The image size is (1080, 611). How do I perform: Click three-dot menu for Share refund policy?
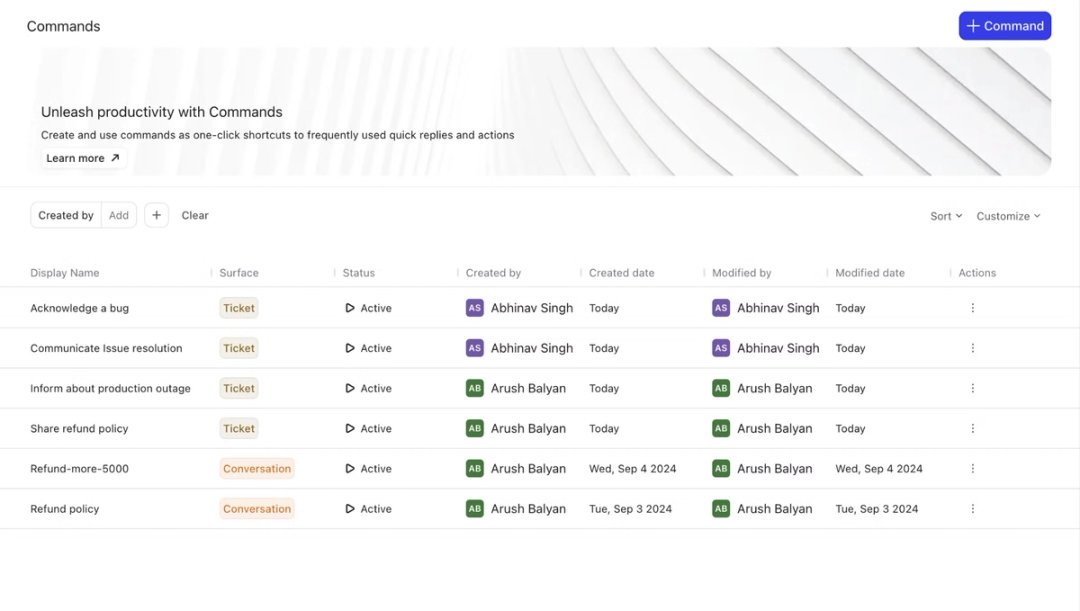click(973, 428)
